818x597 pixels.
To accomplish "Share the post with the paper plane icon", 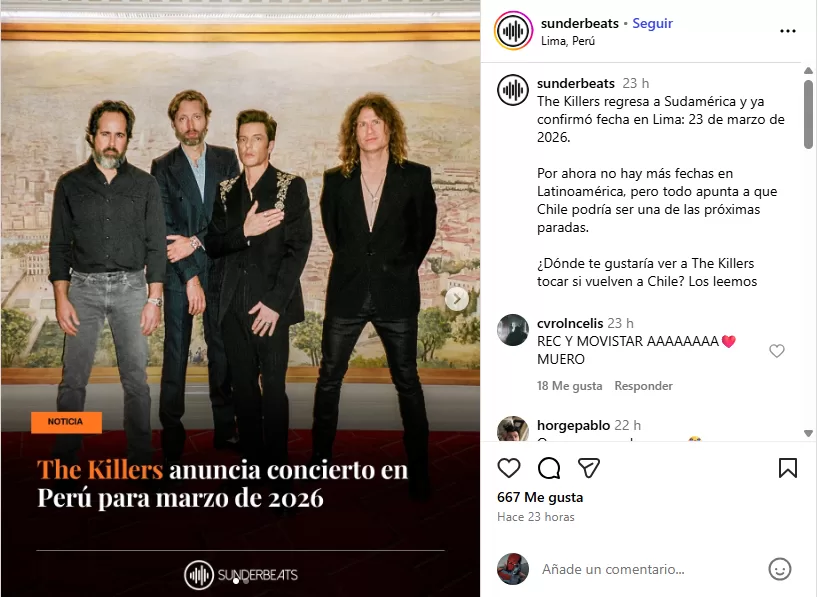I will tap(588, 468).
